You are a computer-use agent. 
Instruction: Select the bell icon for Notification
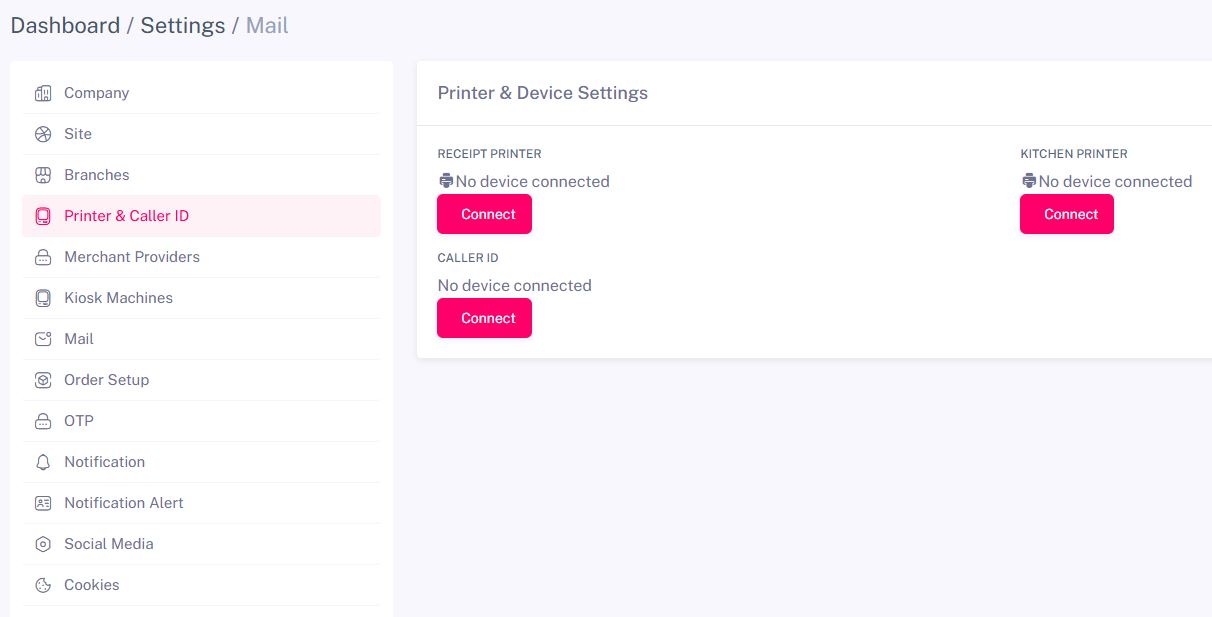[x=42, y=461]
